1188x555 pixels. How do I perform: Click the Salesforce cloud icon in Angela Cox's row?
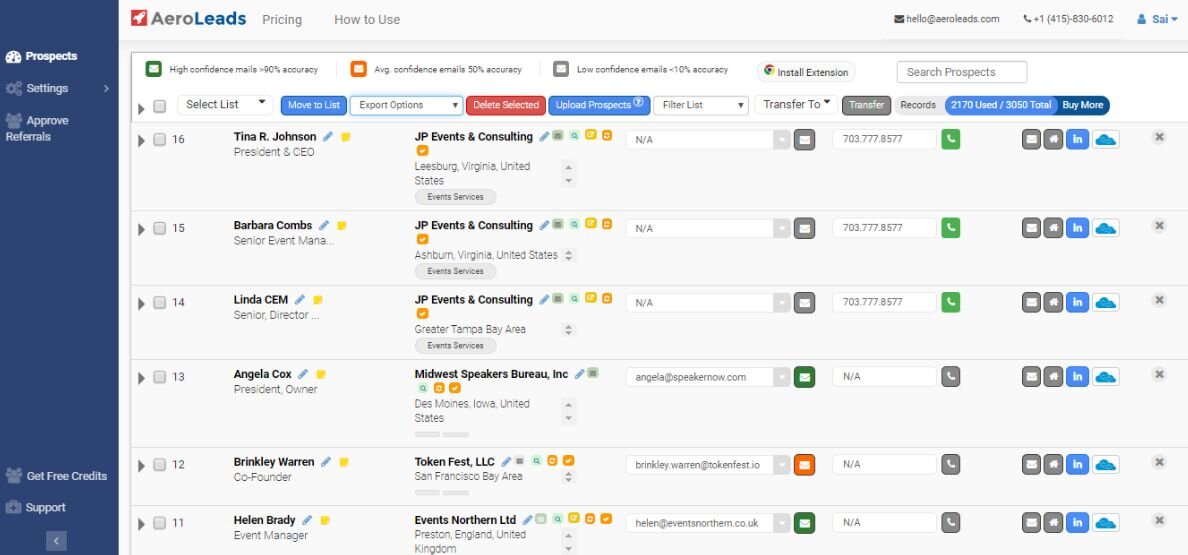1105,376
